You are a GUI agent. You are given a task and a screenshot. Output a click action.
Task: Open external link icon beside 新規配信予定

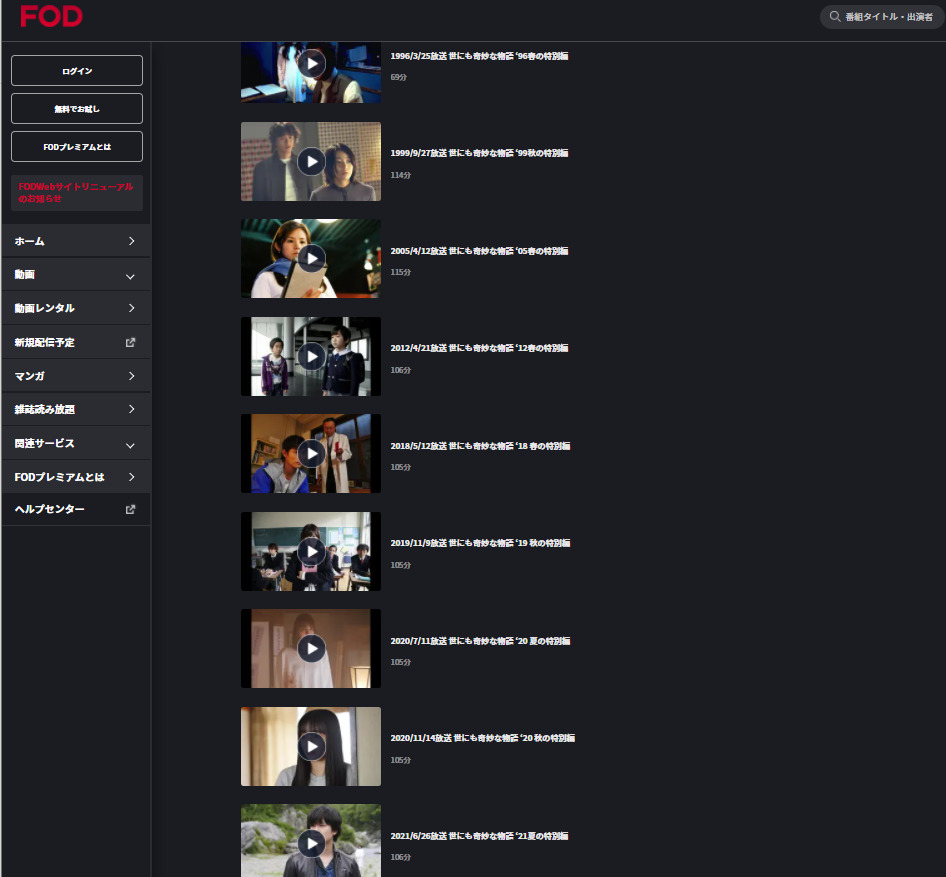coord(130,342)
